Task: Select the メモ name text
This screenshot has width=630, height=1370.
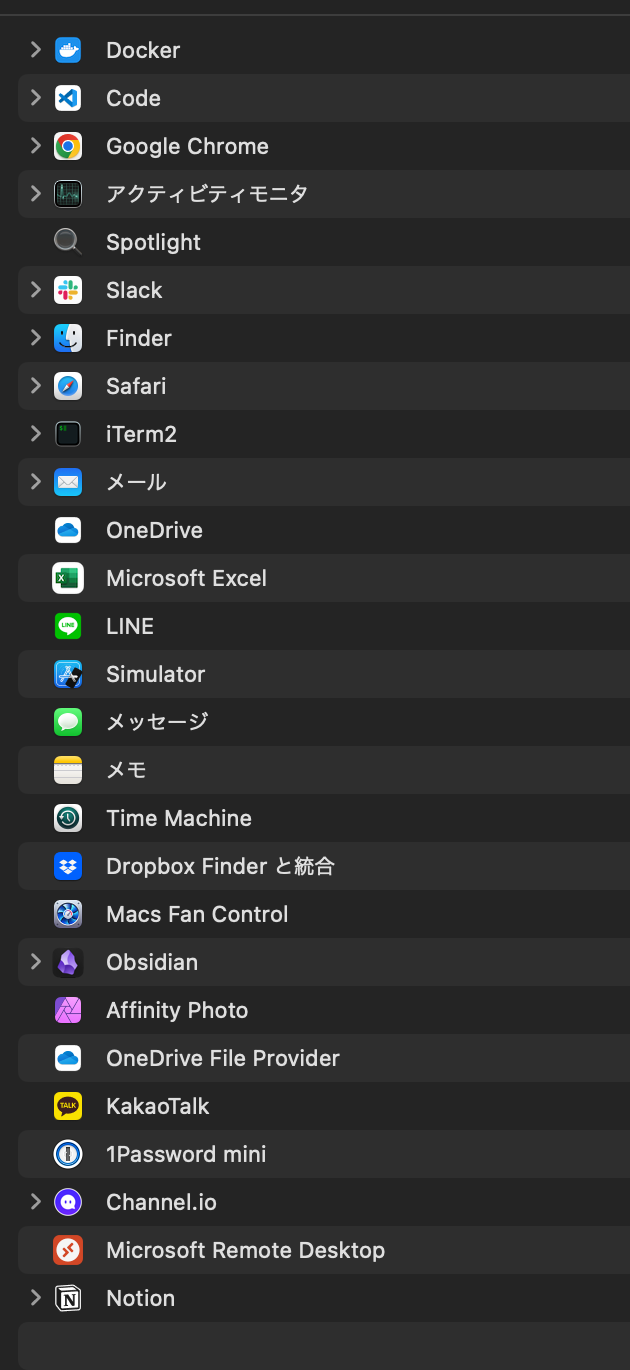Action: [126, 770]
